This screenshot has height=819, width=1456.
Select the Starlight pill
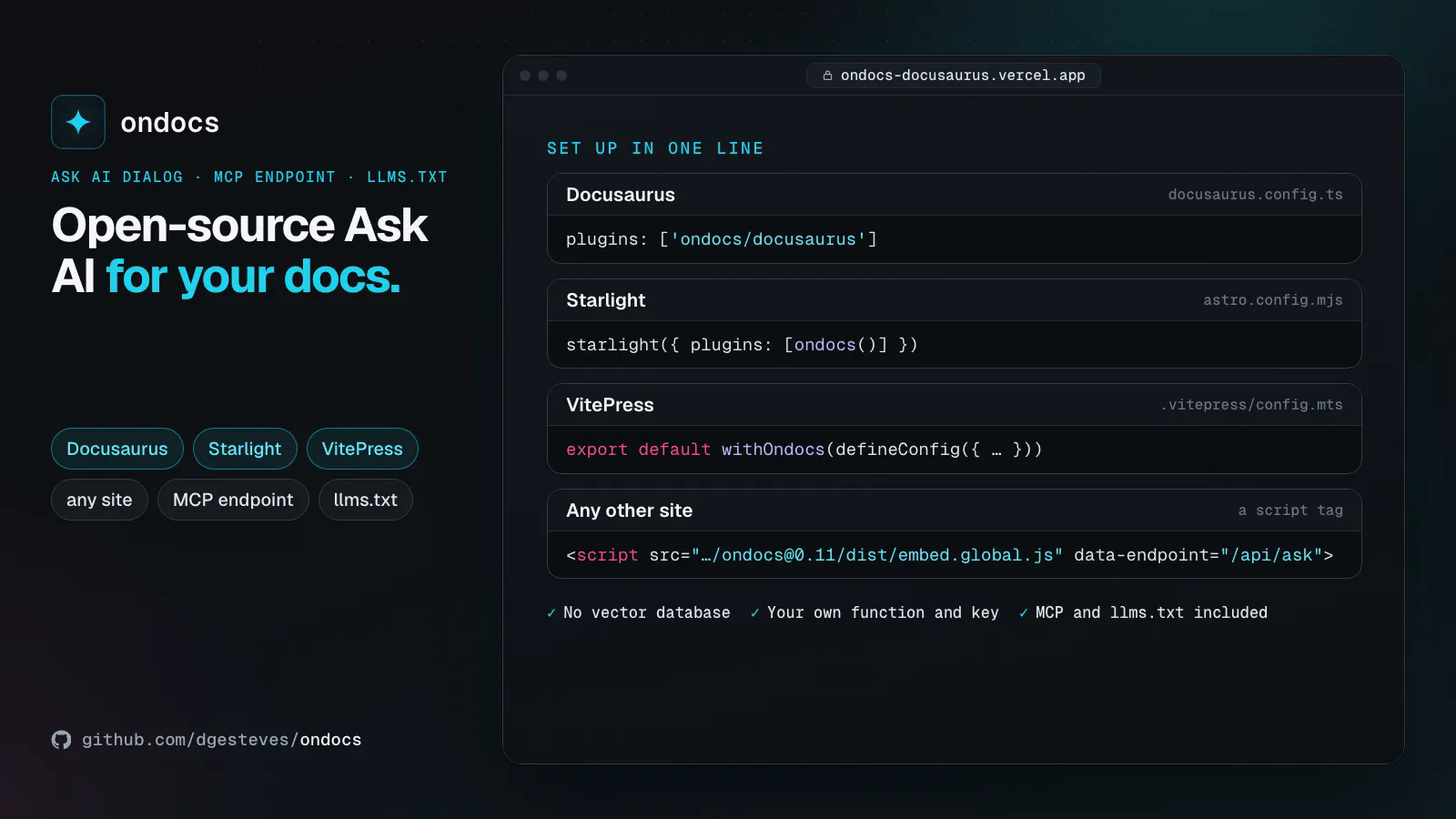point(245,449)
